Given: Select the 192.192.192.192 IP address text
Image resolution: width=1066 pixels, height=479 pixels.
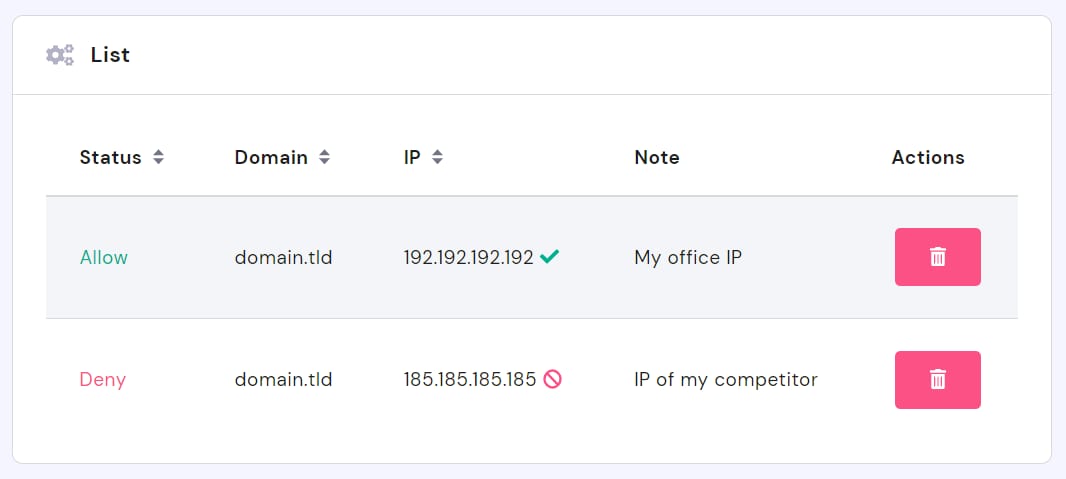Looking at the screenshot, I should point(468,257).
